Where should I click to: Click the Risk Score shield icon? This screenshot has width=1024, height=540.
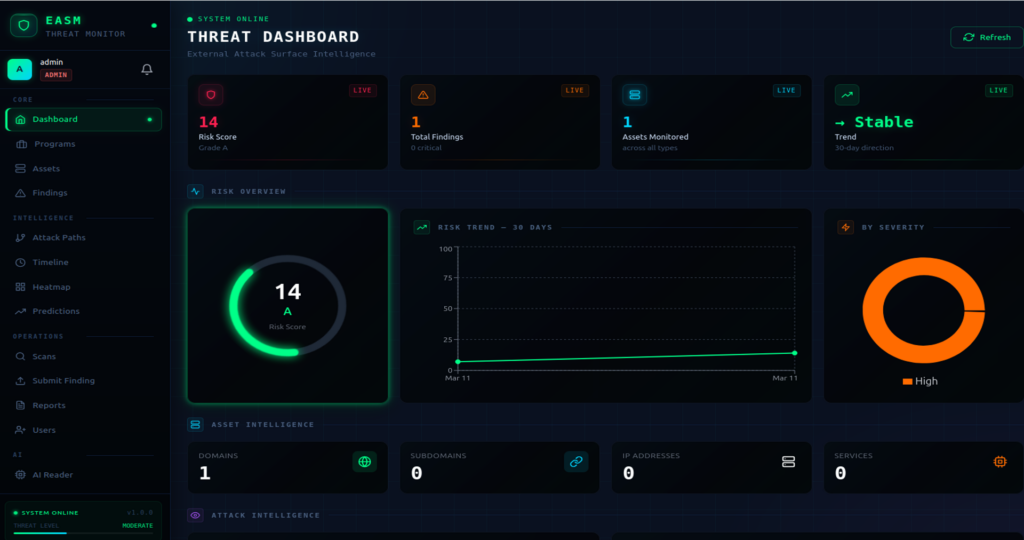[211, 95]
